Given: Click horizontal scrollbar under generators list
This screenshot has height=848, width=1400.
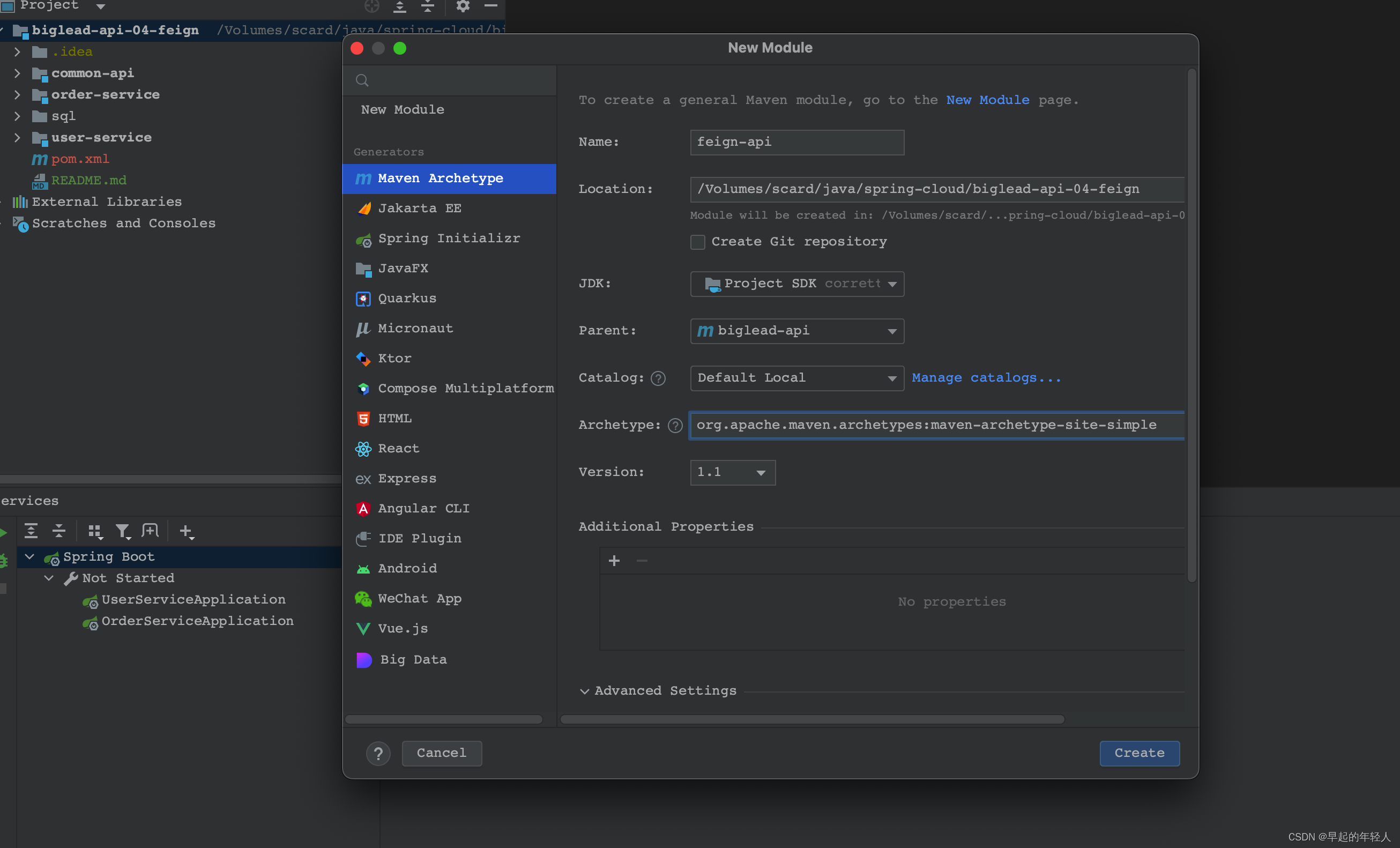Looking at the screenshot, I should 444,719.
